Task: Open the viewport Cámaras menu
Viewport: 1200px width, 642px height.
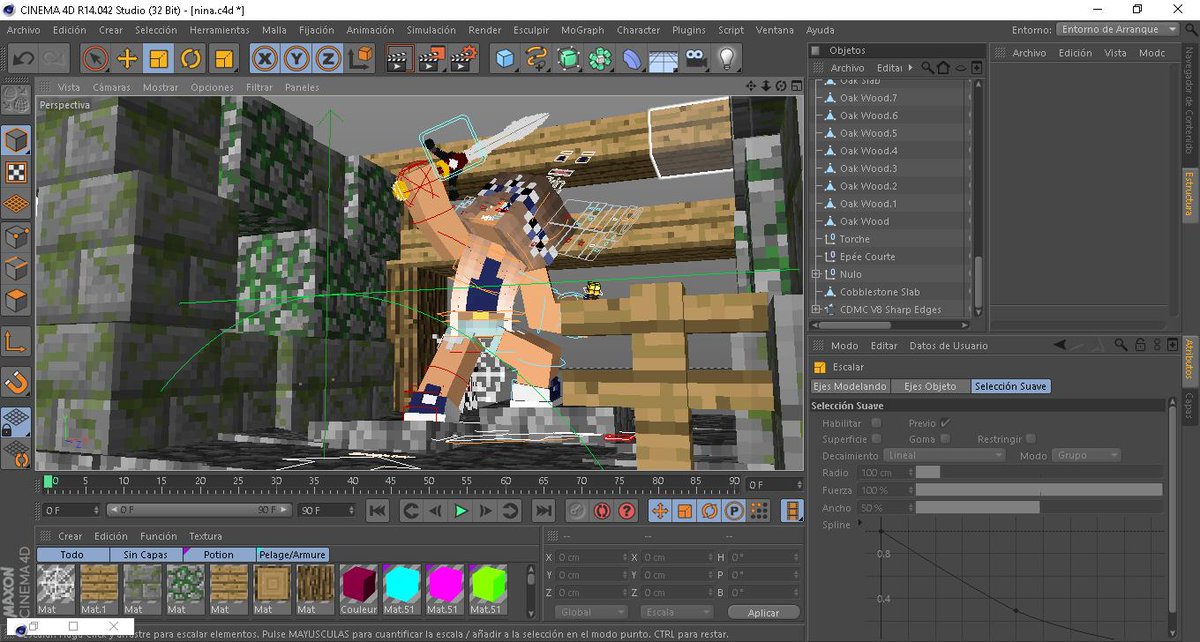Action: pyautogui.click(x=111, y=87)
